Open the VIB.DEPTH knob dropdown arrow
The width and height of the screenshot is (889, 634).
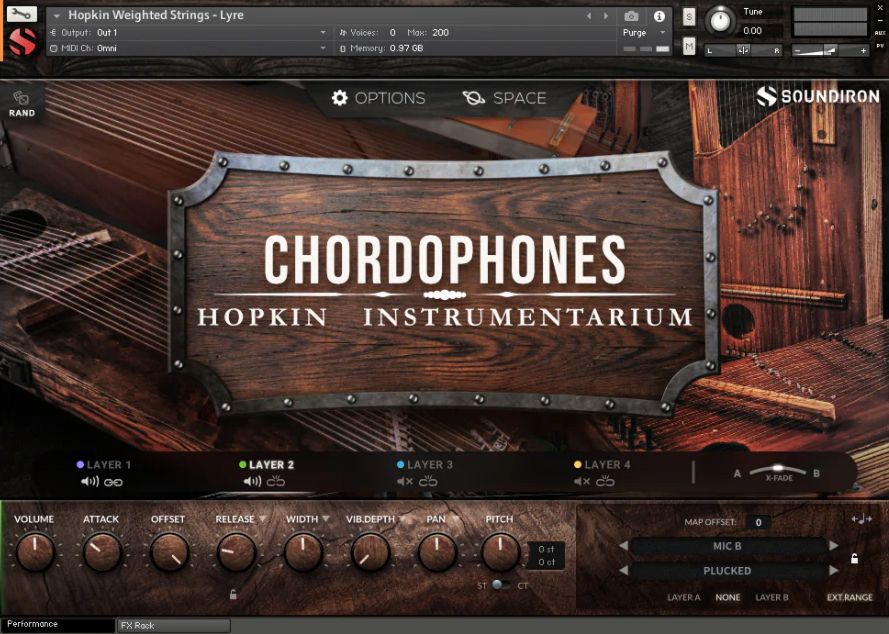point(403,519)
